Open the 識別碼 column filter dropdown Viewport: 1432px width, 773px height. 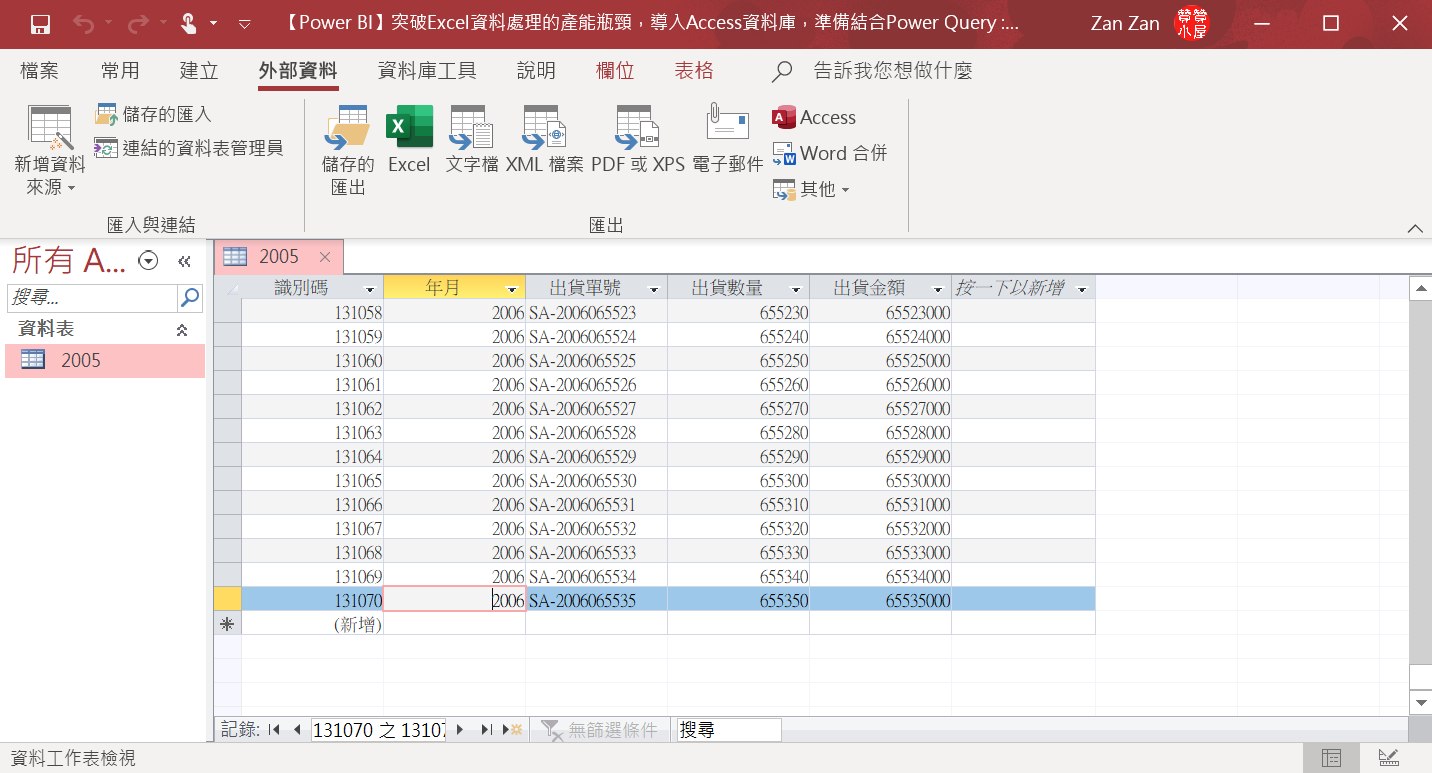(370, 289)
